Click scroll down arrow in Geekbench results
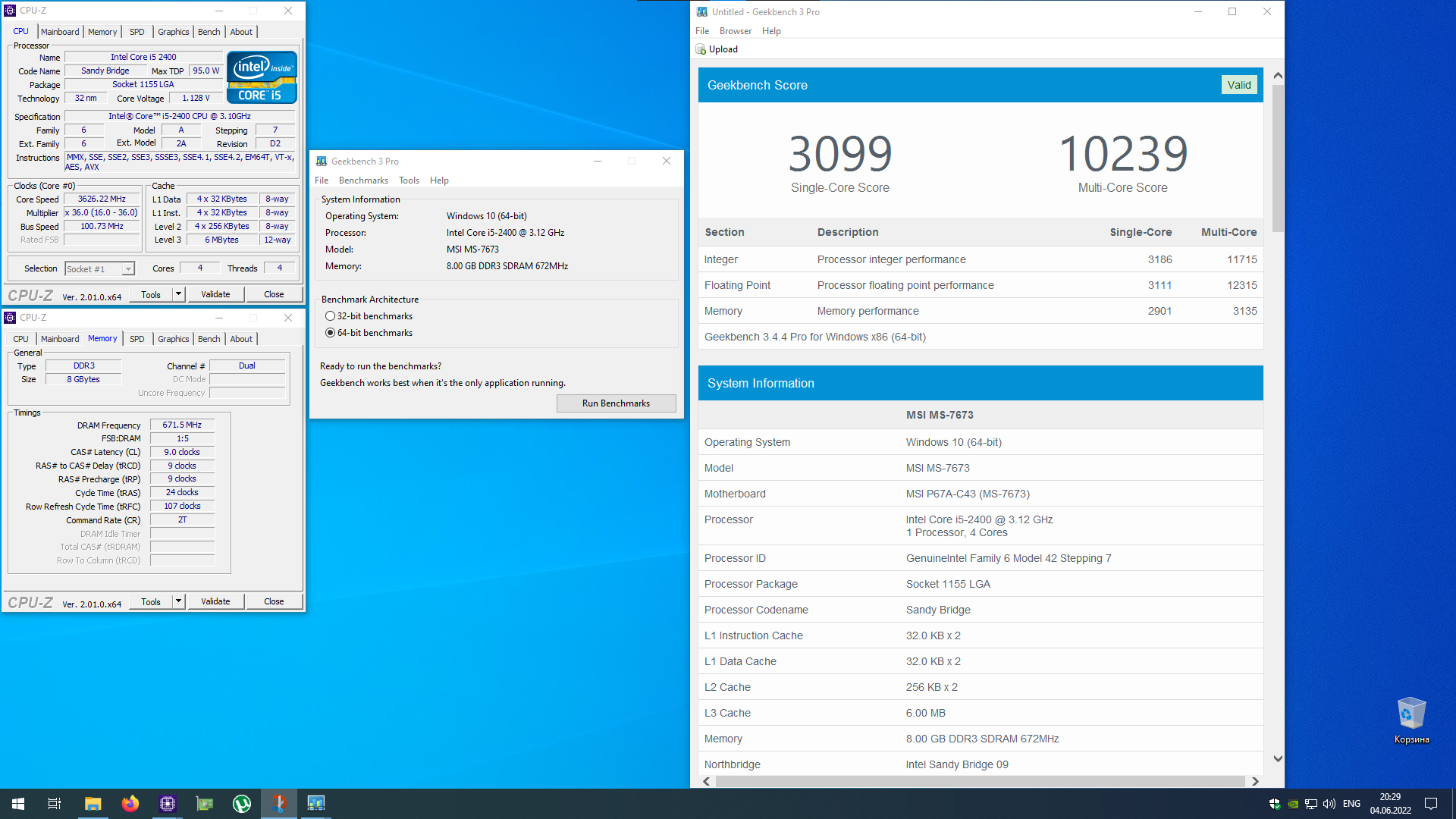Screen dimensions: 1456x819 click(1278, 758)
